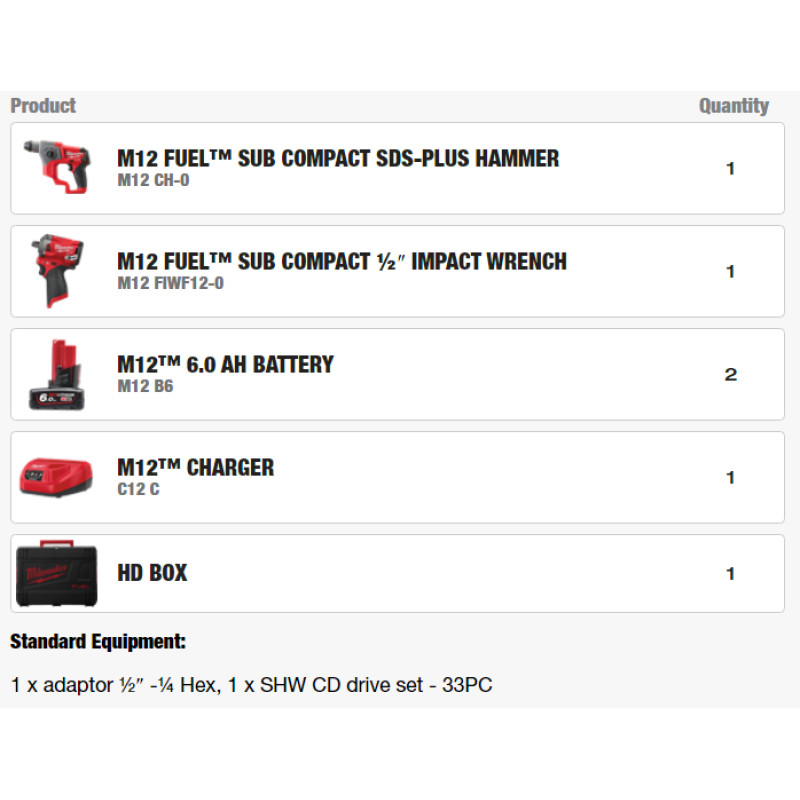
Task: Select the M12 6.0 AH BATTERY title
Action: [225, 364]
